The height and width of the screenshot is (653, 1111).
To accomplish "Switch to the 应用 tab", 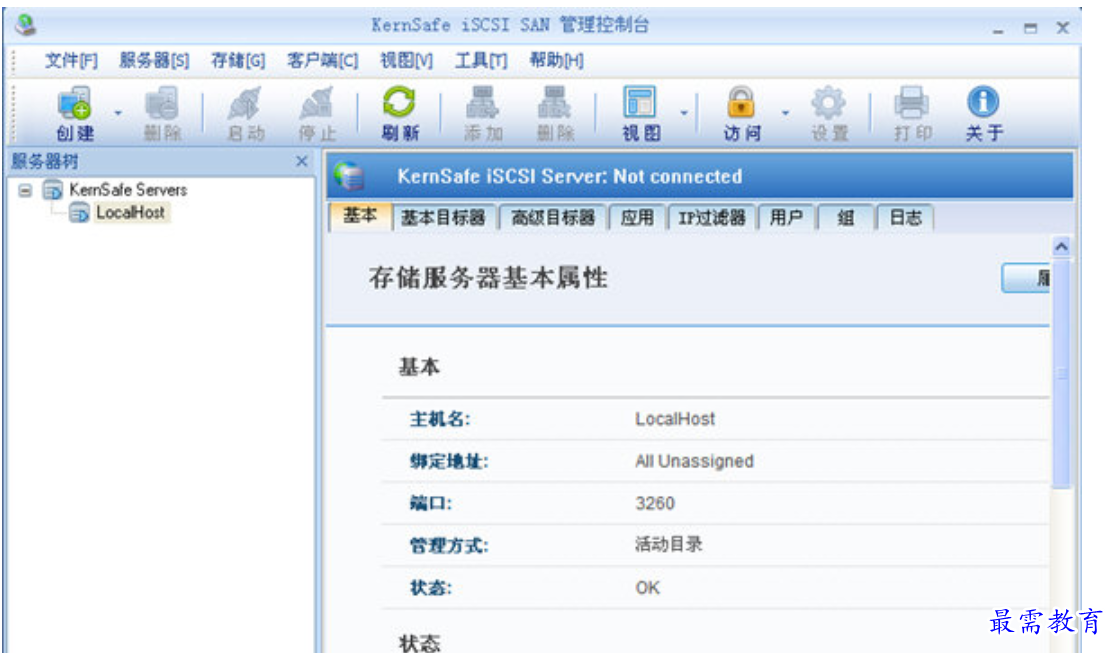I will (x=636, y=218).
